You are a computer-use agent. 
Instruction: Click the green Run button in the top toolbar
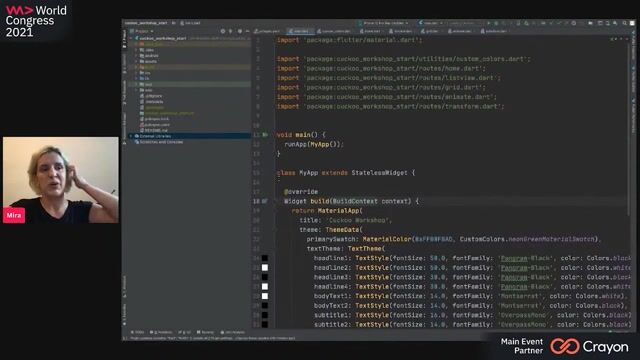tap(489, 23)
